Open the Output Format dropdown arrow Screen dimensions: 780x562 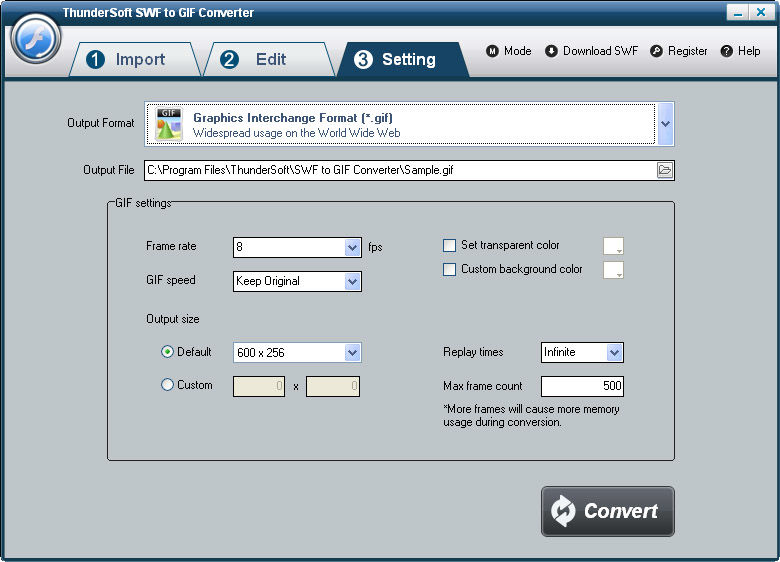[666, 124]
